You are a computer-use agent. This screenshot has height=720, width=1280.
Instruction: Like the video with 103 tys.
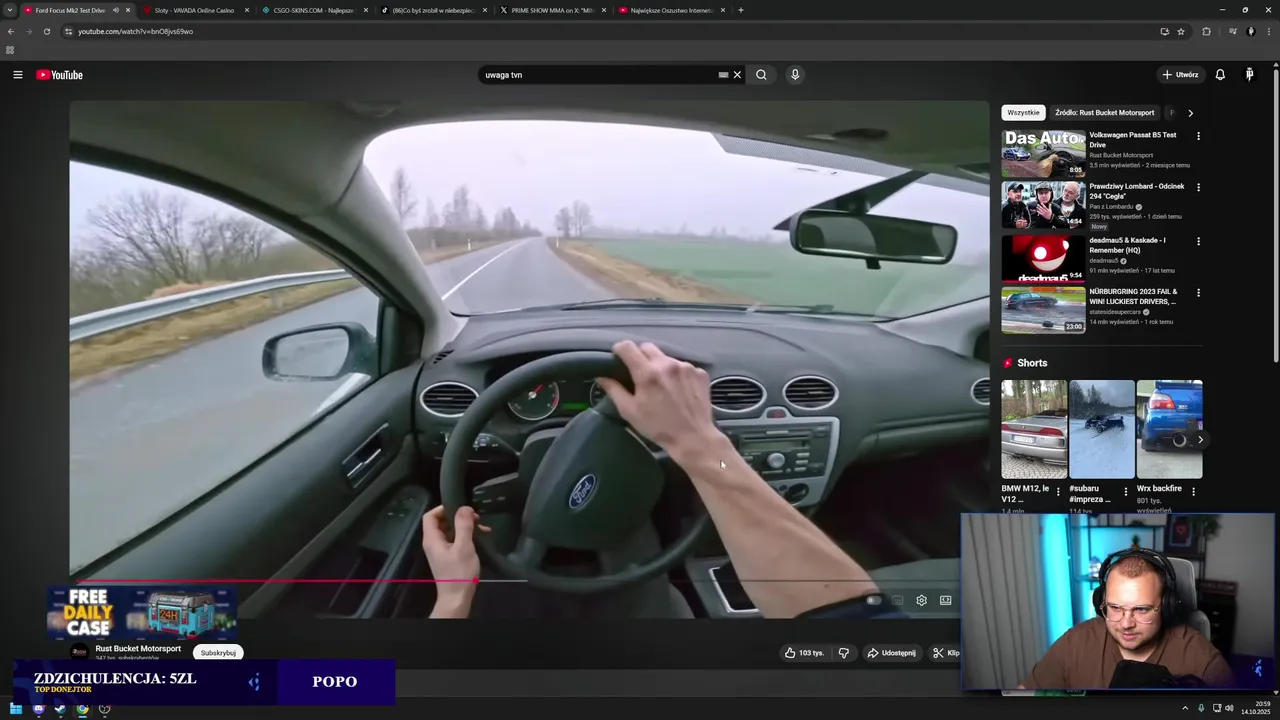pos(805,653)
